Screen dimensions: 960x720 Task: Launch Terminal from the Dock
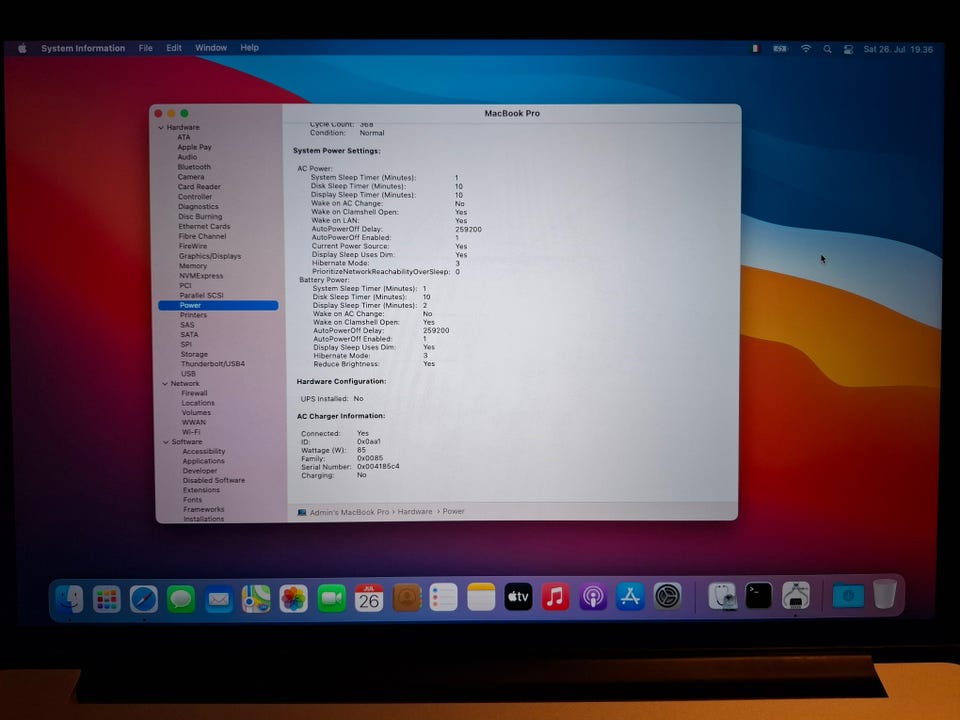[x=759, y=595]
